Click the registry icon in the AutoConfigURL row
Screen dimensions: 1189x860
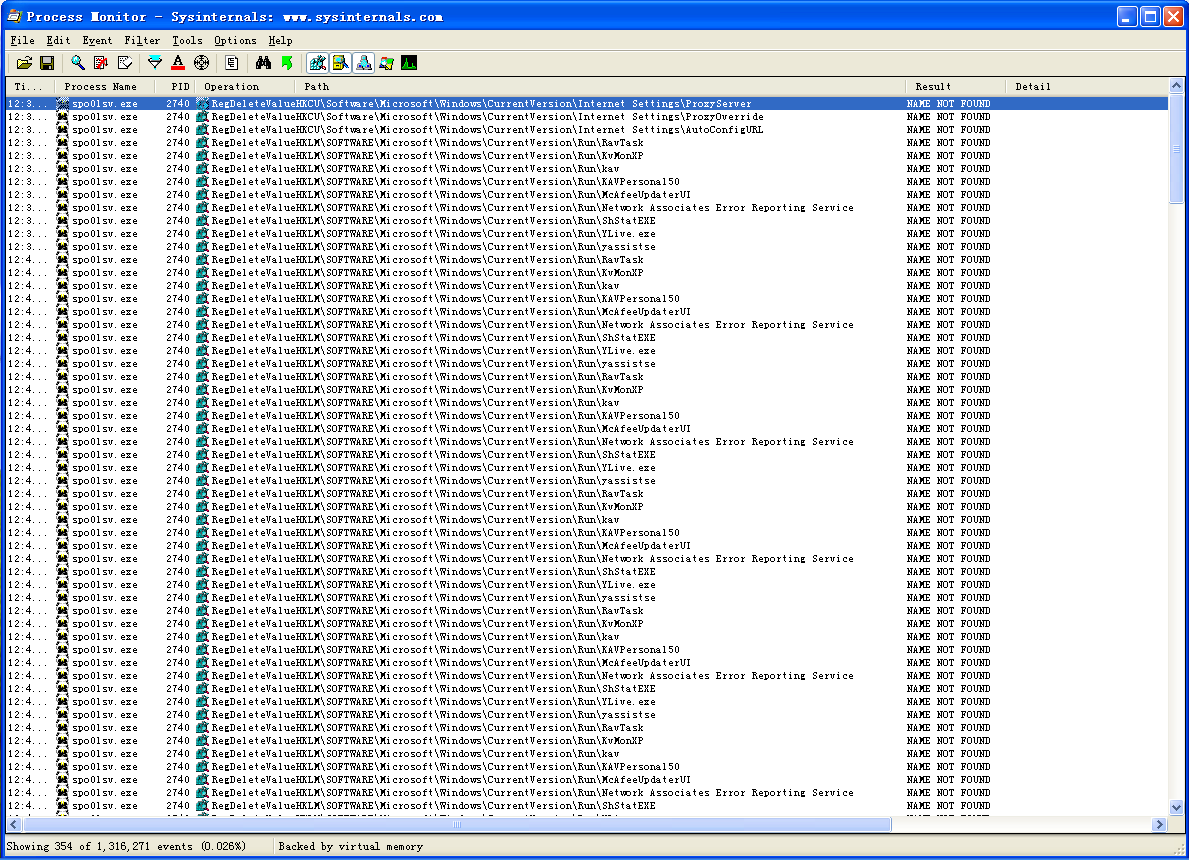(x=202, y=130)
